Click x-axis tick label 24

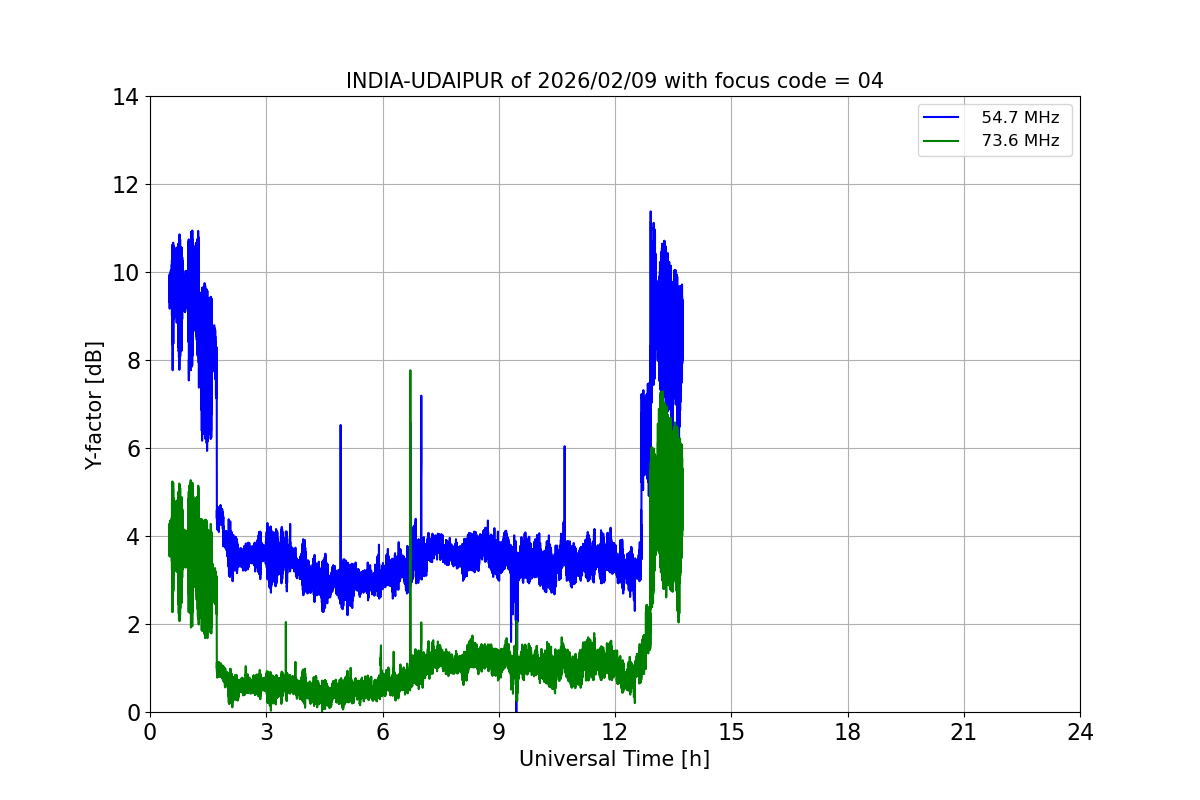[x=1080, y=731]
